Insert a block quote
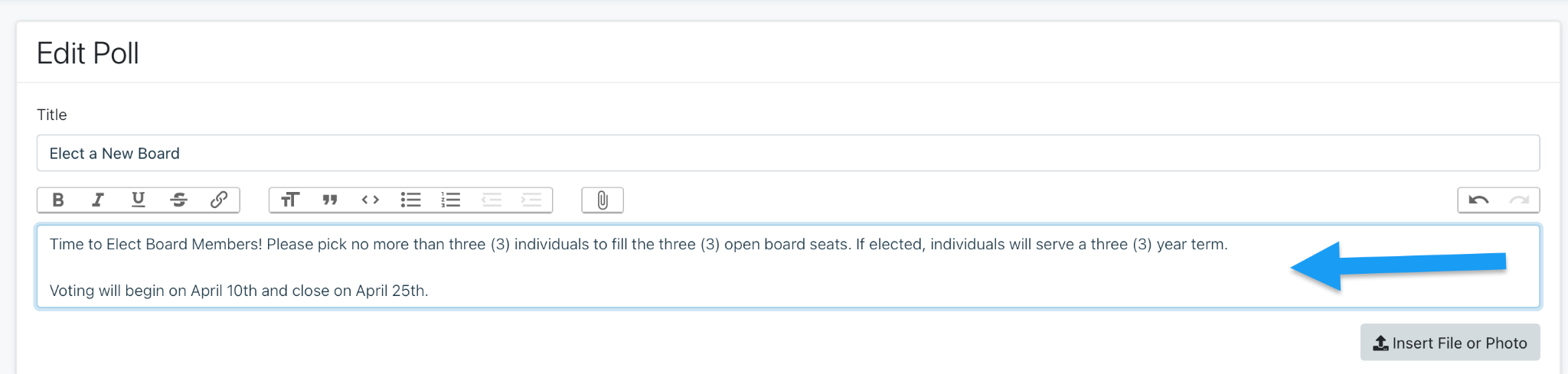The width and height of the screenshot is (1568, 374). pos(330,200)
